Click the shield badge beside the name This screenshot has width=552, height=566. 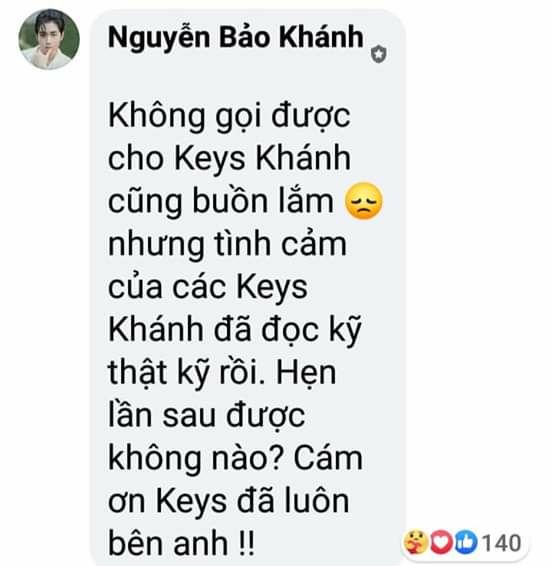(379, 54)
